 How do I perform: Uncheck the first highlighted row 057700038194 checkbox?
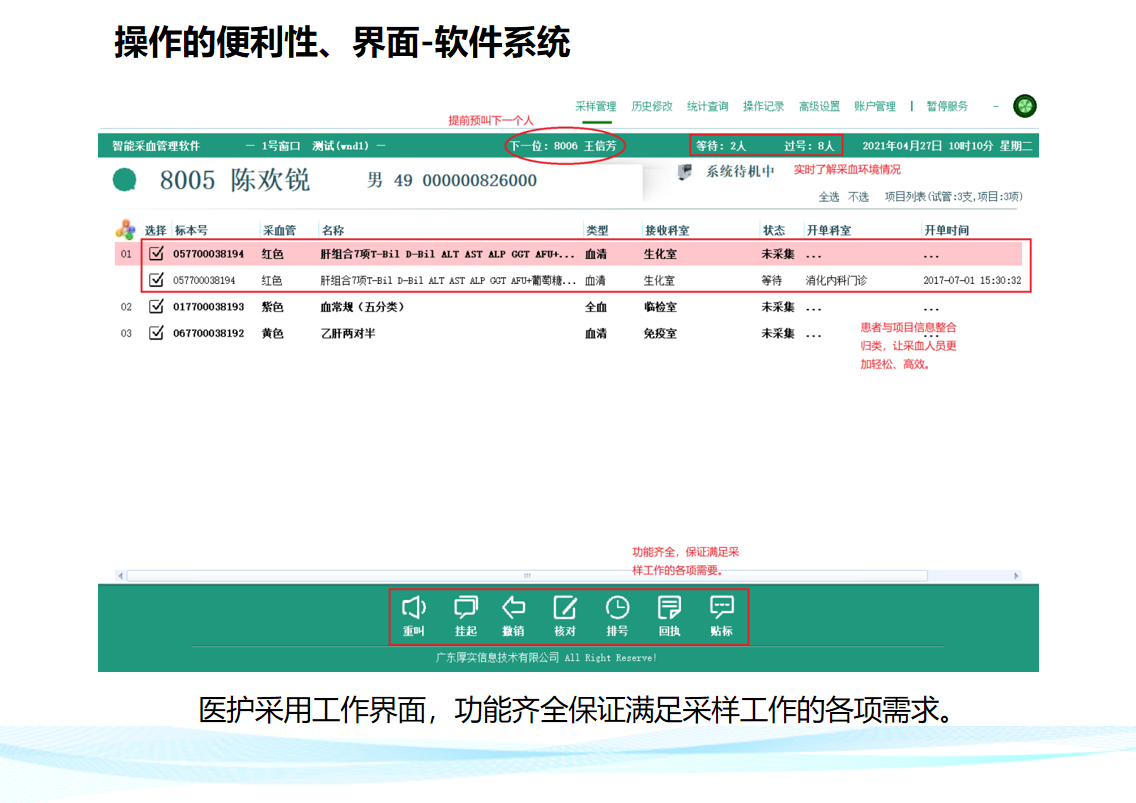156,254
